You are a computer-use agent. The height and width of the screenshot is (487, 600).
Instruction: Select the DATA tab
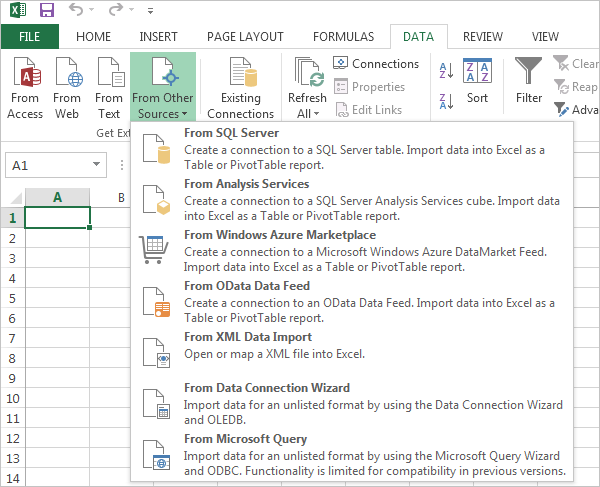coord(419,37)
